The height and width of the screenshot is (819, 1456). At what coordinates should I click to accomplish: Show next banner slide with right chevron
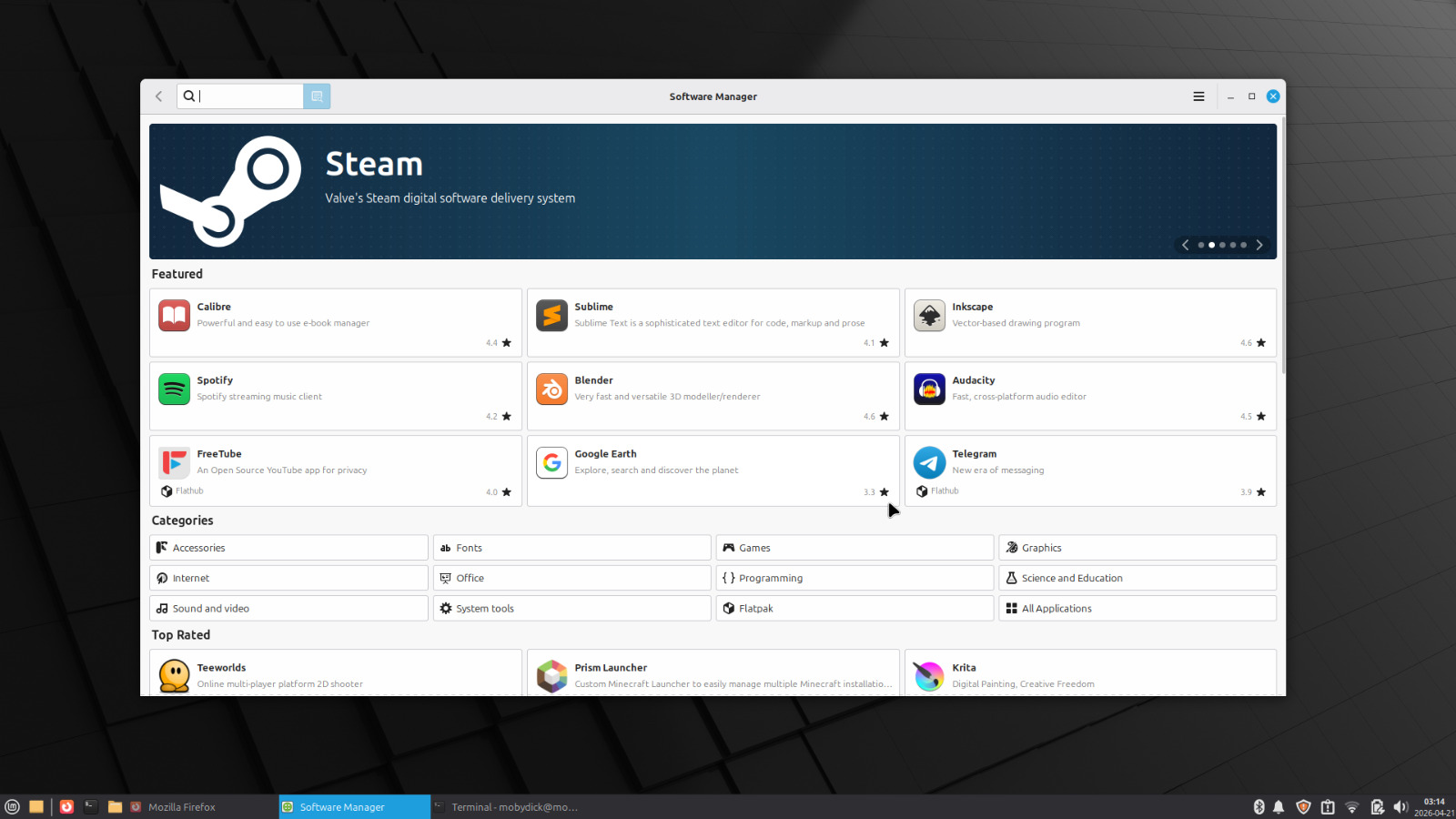click(x=1259, y=245)
